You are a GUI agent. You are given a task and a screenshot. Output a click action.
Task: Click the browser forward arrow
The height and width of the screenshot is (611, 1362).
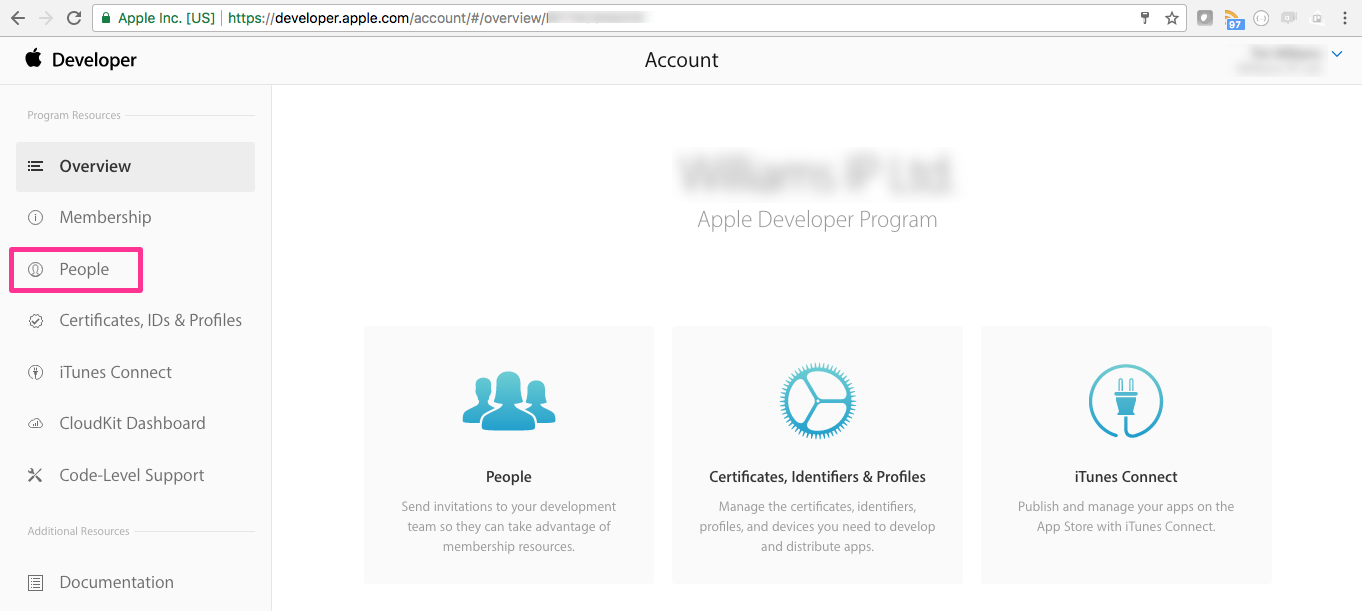[x=46, y=18]
